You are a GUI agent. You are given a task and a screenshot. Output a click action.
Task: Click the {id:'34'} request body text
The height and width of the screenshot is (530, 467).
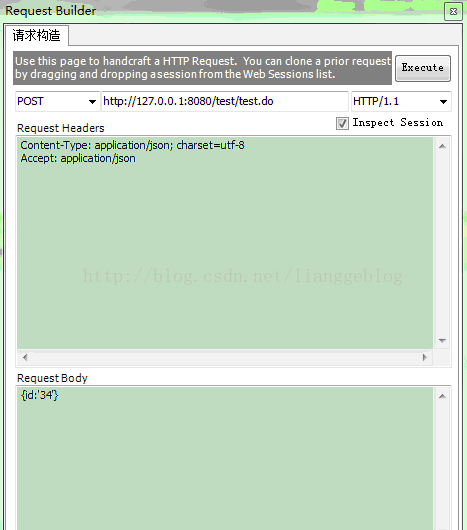coord(40,395)
